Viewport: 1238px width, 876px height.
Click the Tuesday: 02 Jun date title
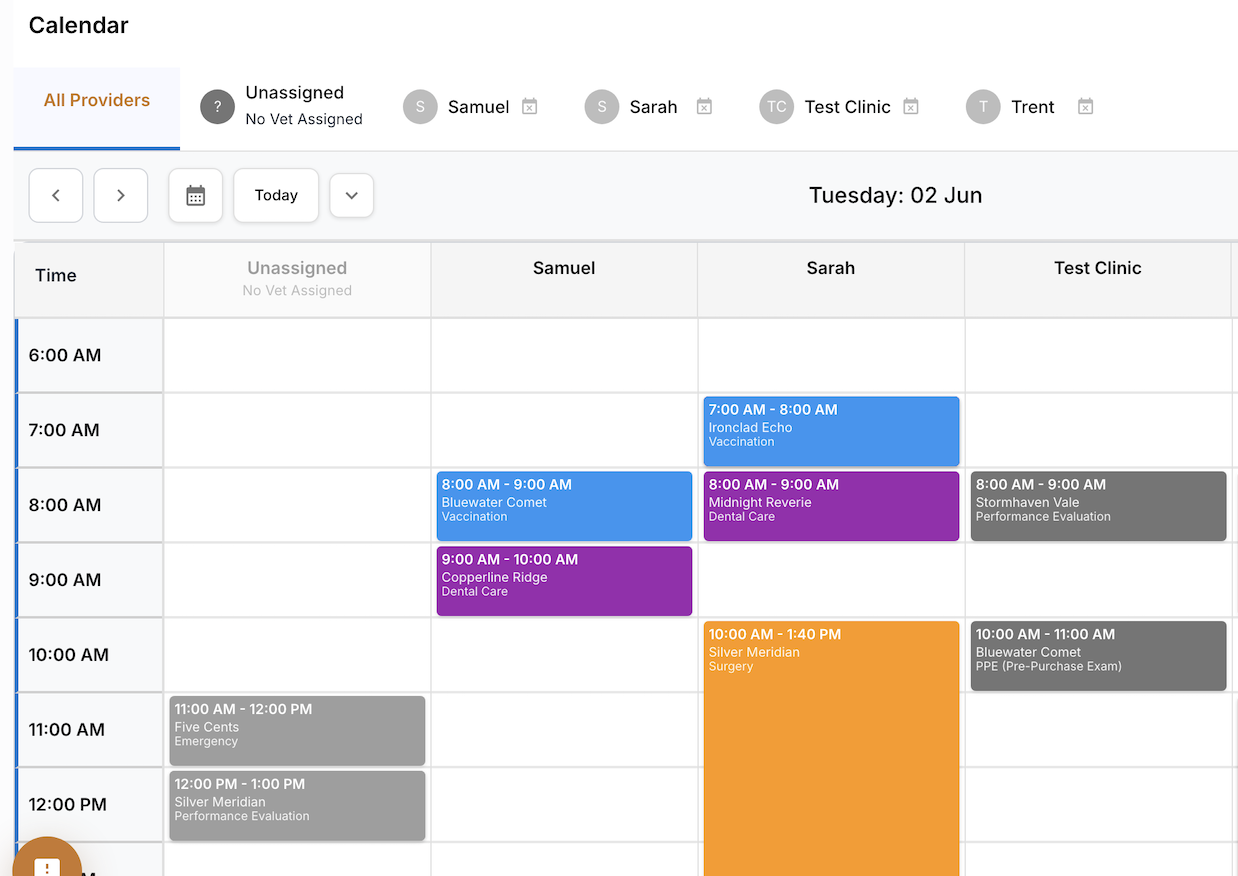pos(895,195)
